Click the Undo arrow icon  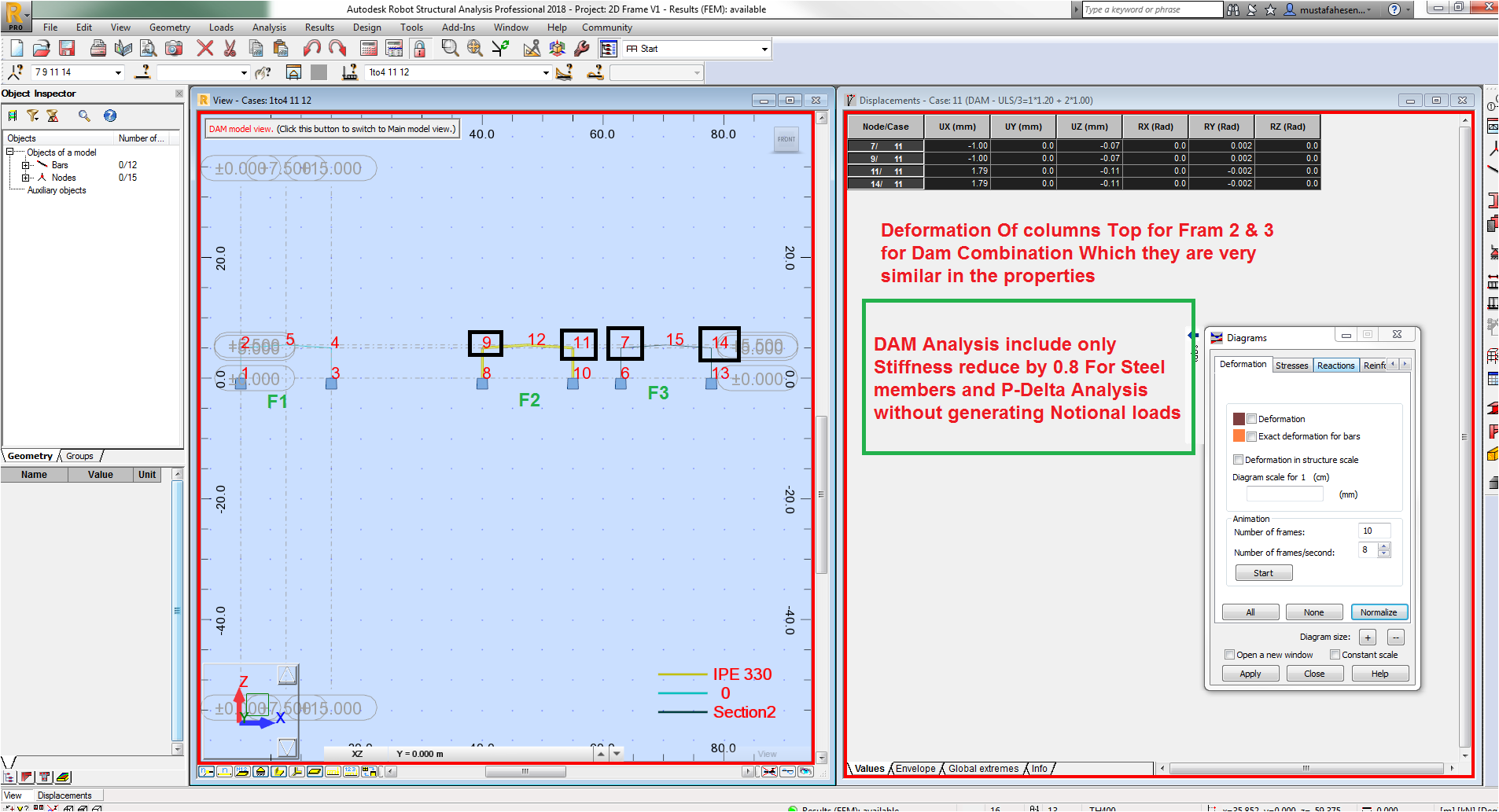click(312, 49)
